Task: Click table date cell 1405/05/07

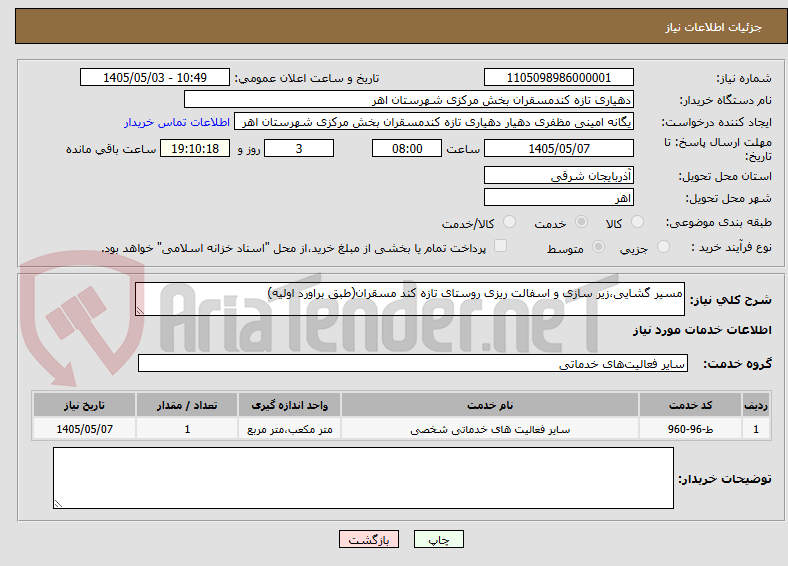Action: 84,429
